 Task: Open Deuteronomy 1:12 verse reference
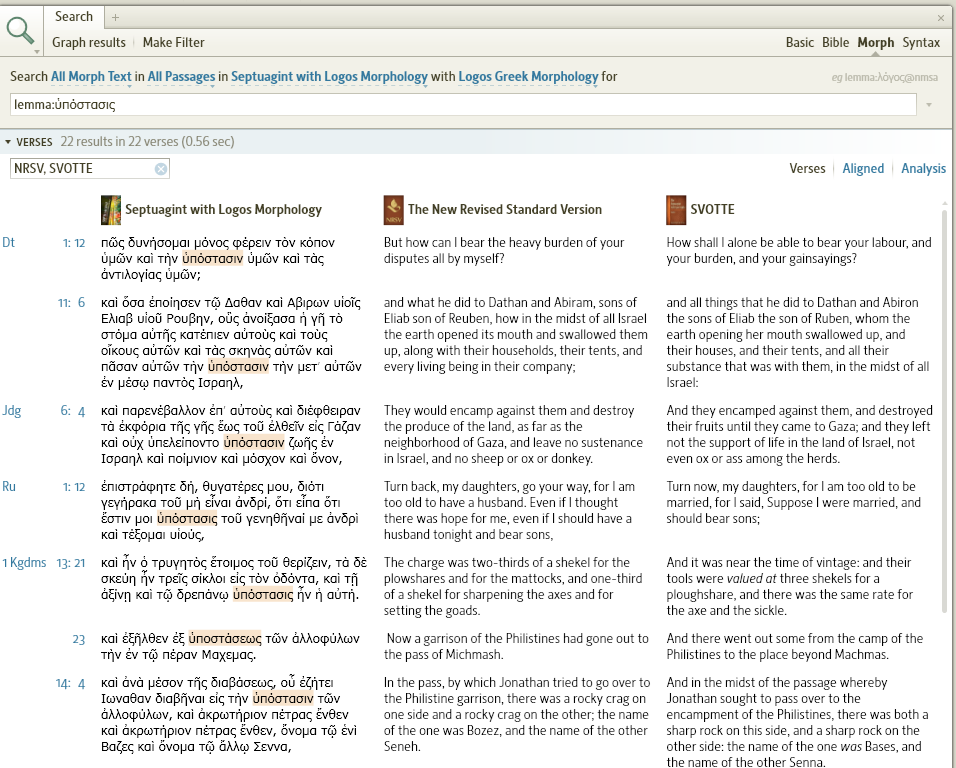pyautogui.click(x=74, y=243)
